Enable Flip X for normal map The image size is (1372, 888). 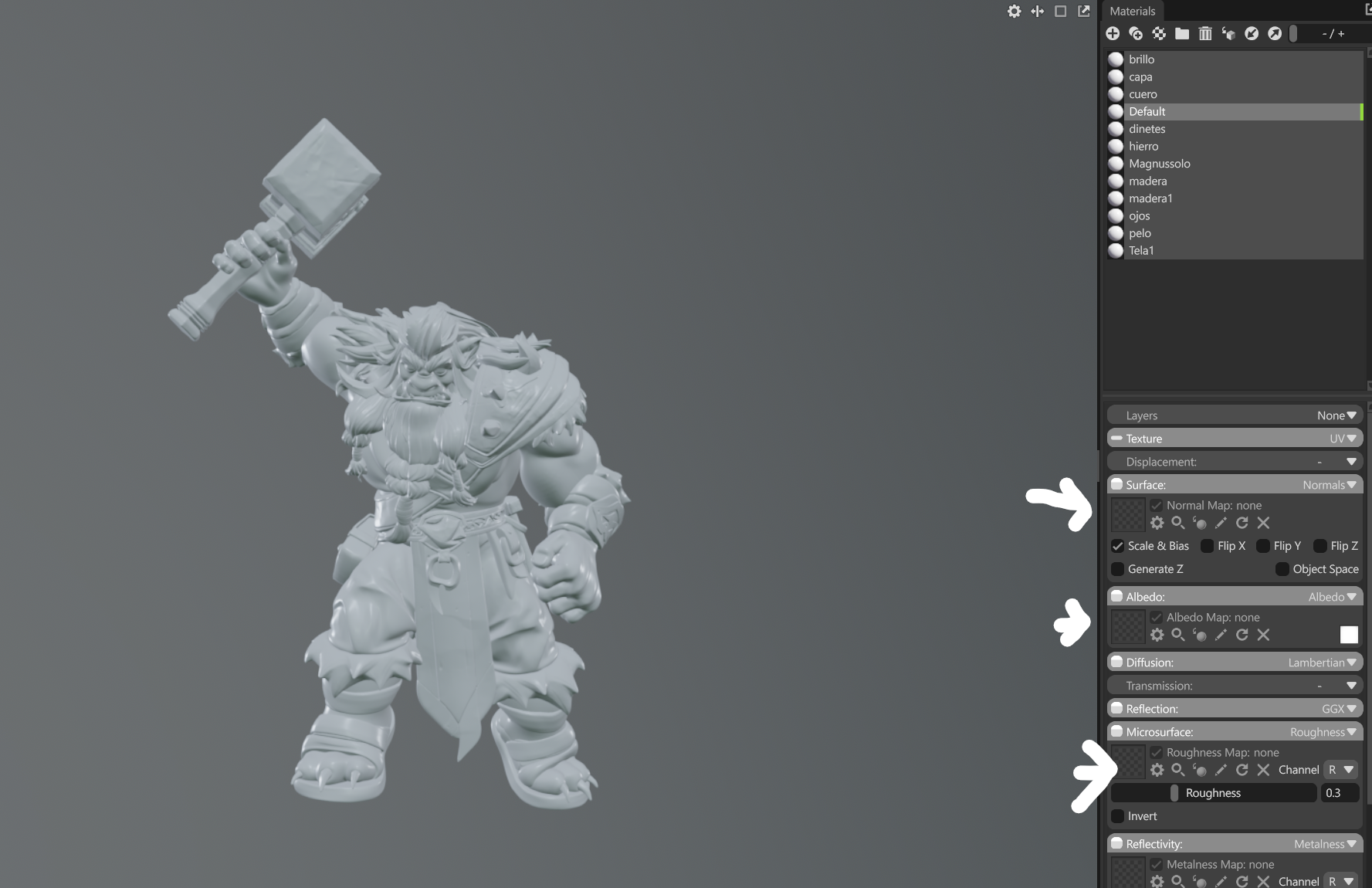click(1208, 546)
